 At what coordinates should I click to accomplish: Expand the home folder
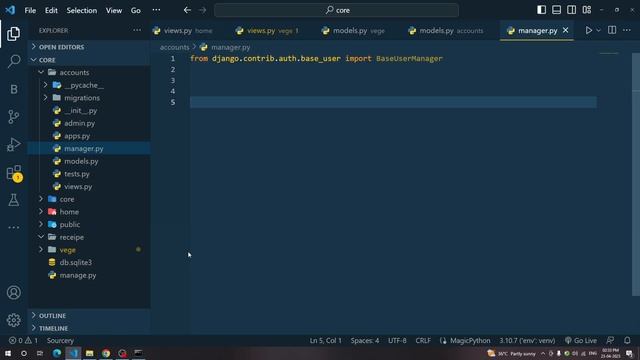tap(89, 212)
